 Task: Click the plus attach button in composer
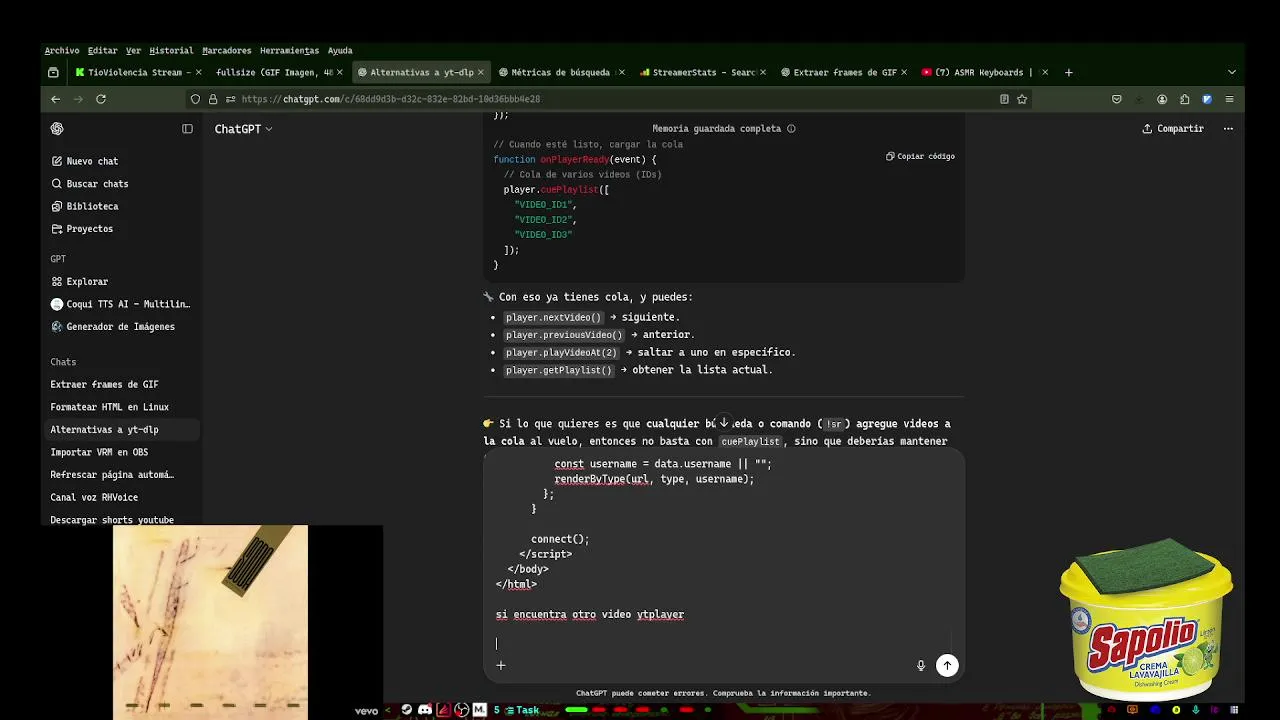[501, 666]
